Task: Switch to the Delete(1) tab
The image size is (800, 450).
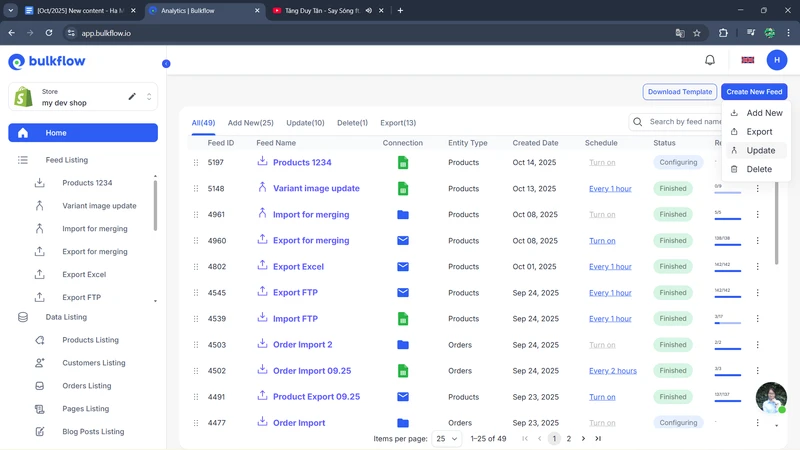Action: click(352, 123)
